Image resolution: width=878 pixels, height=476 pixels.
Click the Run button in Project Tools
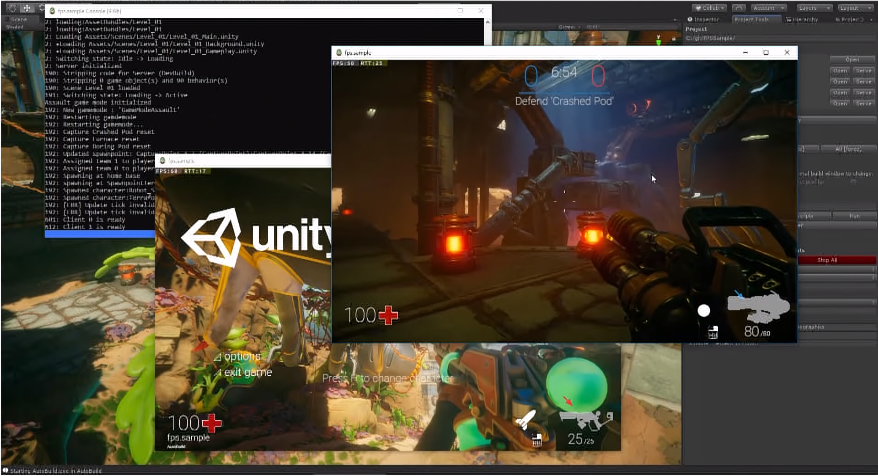tap(854, 216)
